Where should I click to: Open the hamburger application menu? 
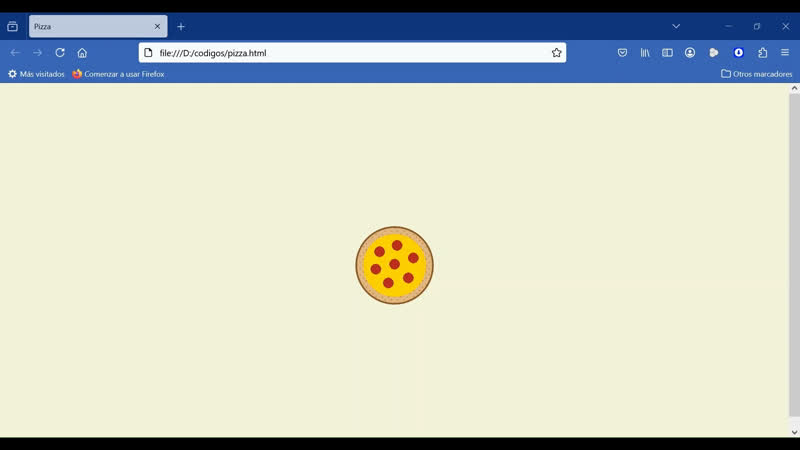pos(785,53)
